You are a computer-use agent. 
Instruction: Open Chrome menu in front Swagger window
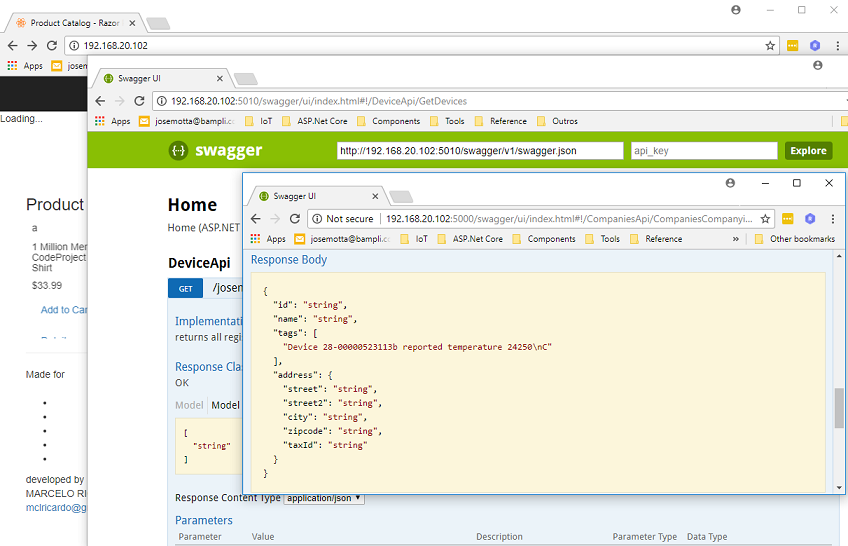click(832, 219)
